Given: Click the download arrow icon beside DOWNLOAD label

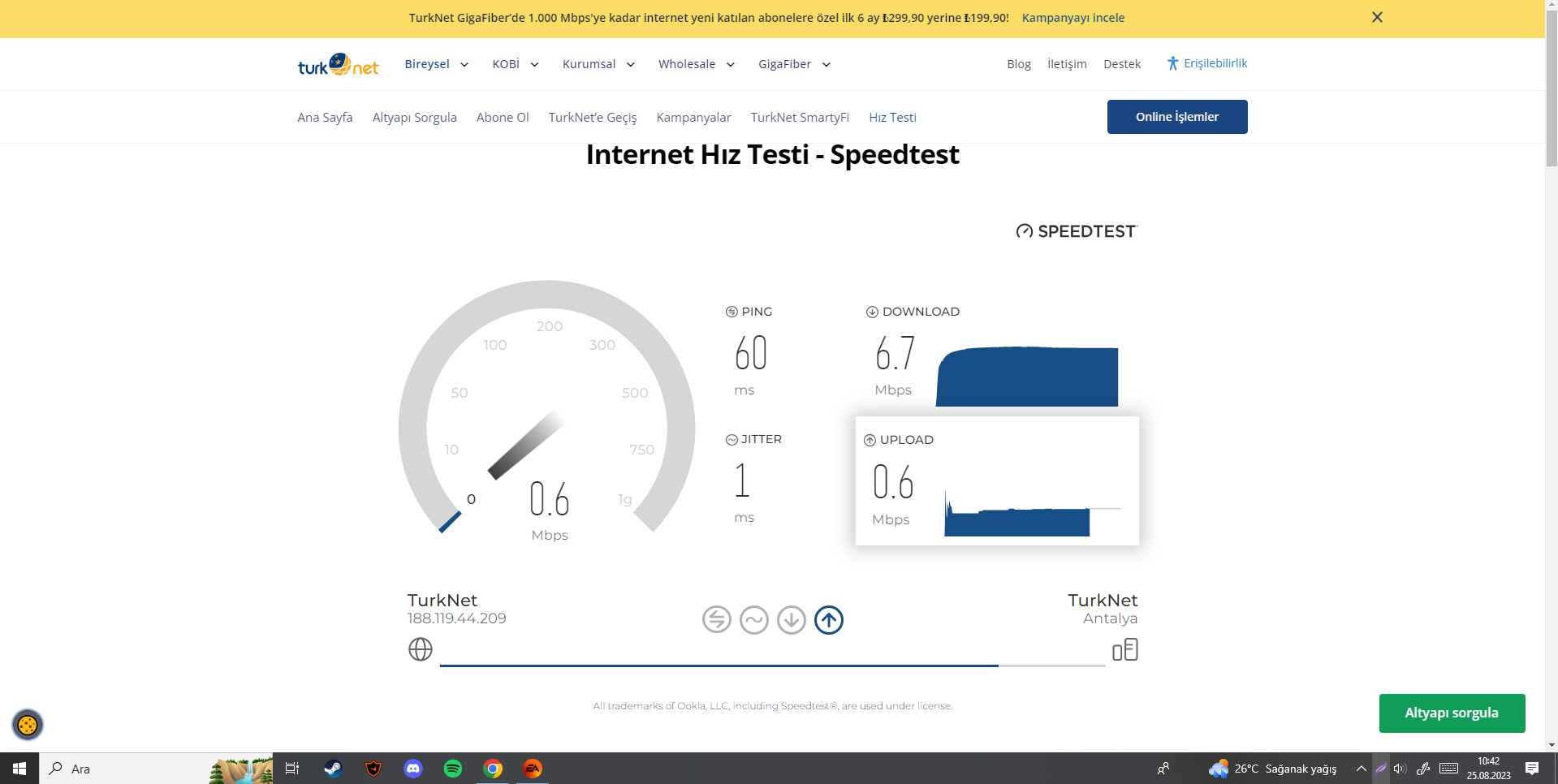Looking at the screenshot, I should [x=872, y=312].
